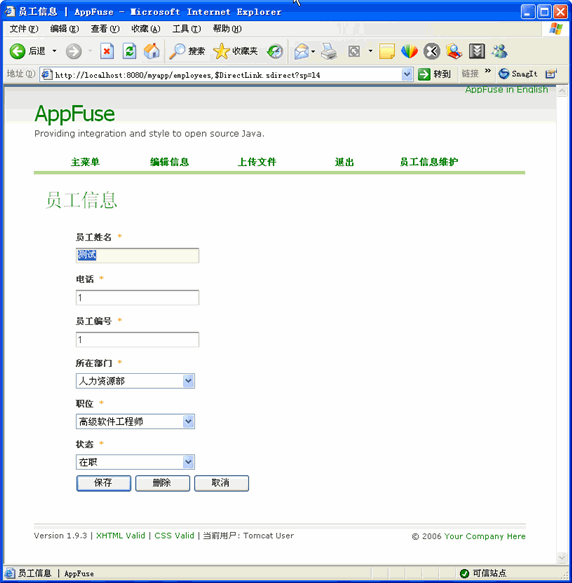Expand the Back button history dropdown arrow
Screen dimensions: 572x583
[x=54, y=51]
